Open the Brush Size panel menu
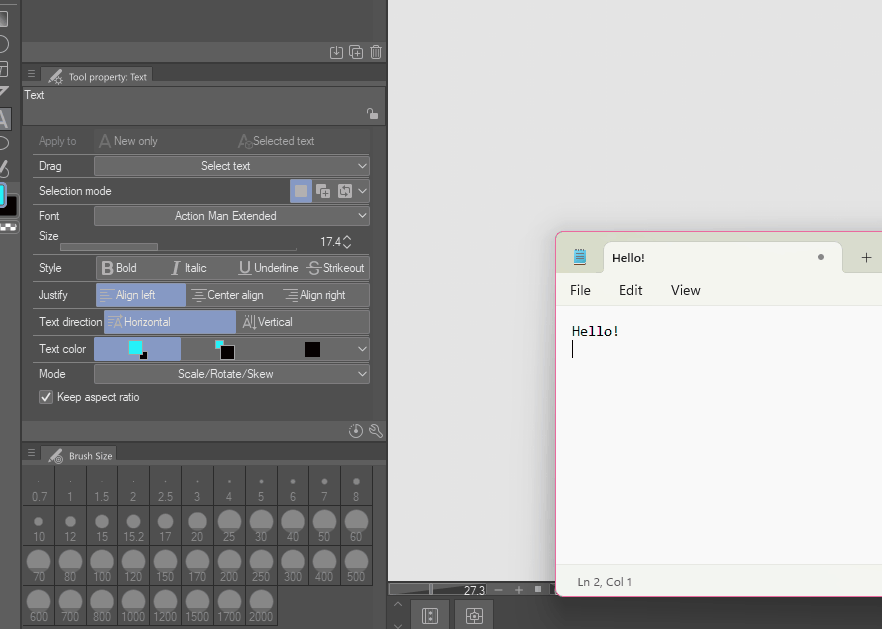The width and height of the screenshot is (882, 629). [x=31, y=453]
